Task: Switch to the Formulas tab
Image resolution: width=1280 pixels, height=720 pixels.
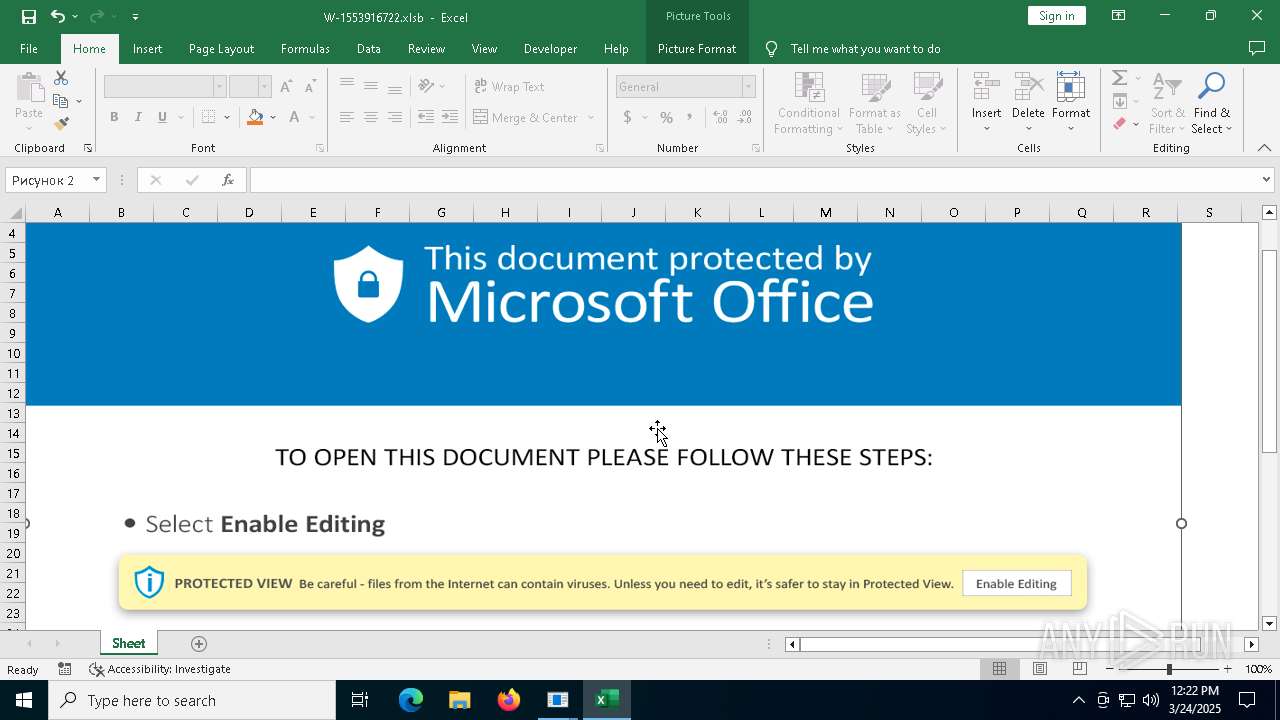Action: point(305,48)
